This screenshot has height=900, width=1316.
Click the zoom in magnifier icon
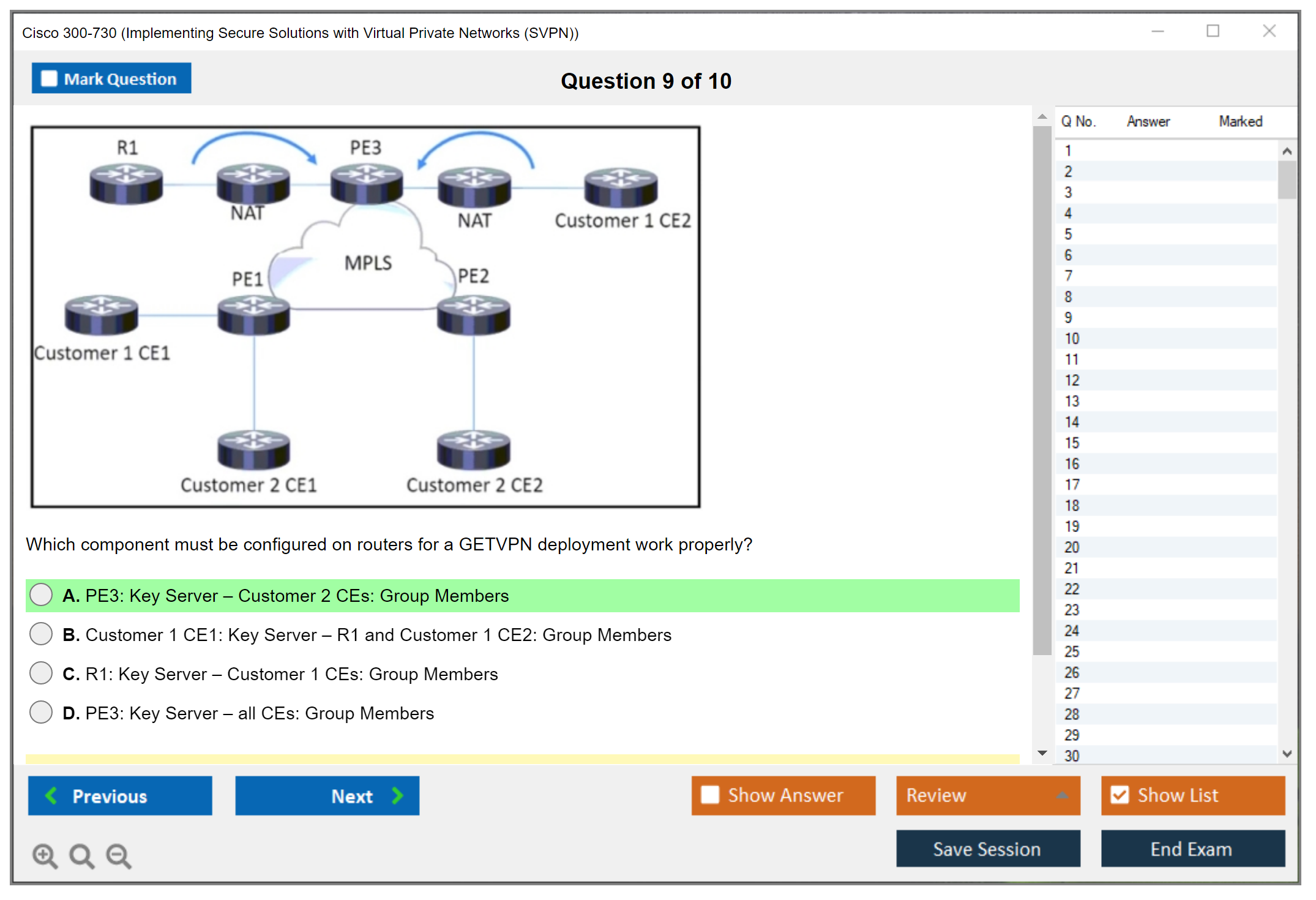pos(45,855)
